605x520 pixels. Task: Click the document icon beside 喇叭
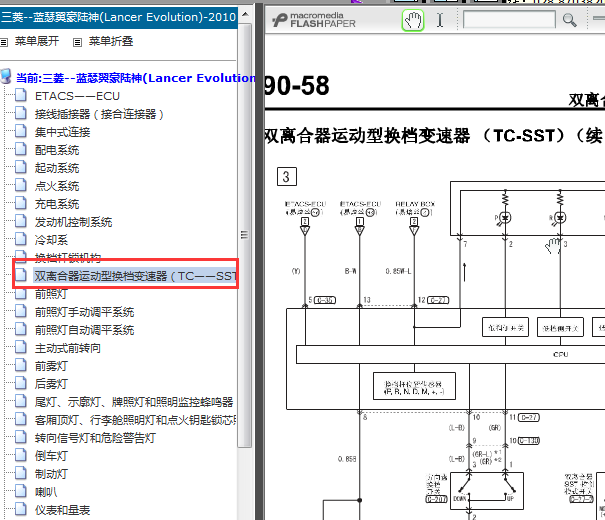tap(21, 491)
